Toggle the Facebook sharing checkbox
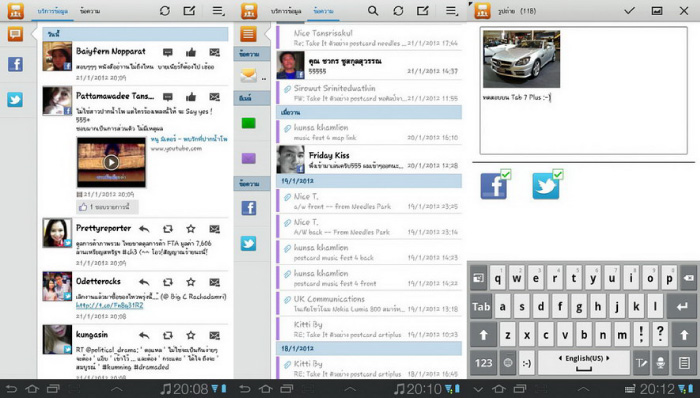 [506, 174]
